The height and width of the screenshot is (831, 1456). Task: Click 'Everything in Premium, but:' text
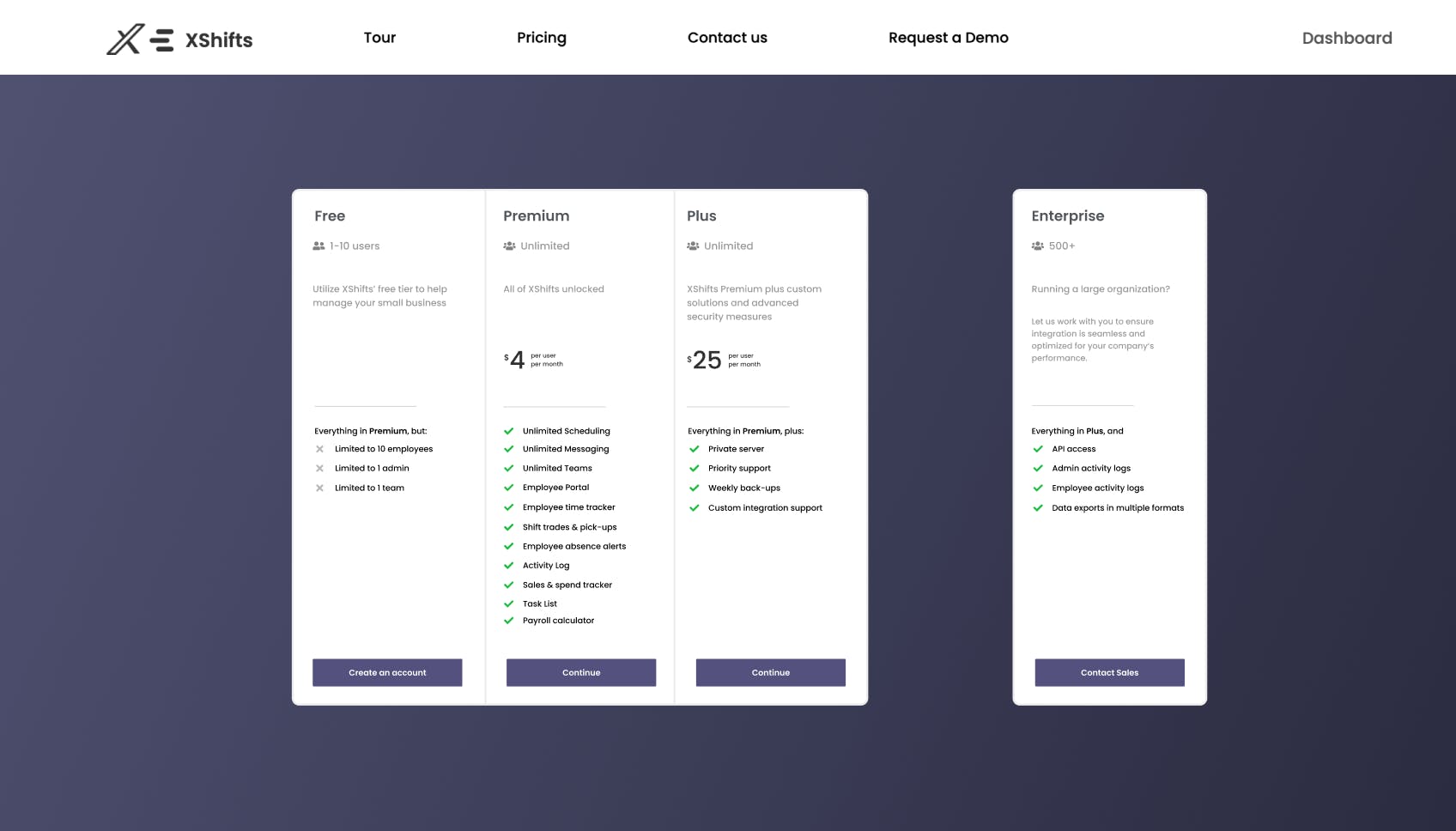pyautogui.click(x=371, y=431)
